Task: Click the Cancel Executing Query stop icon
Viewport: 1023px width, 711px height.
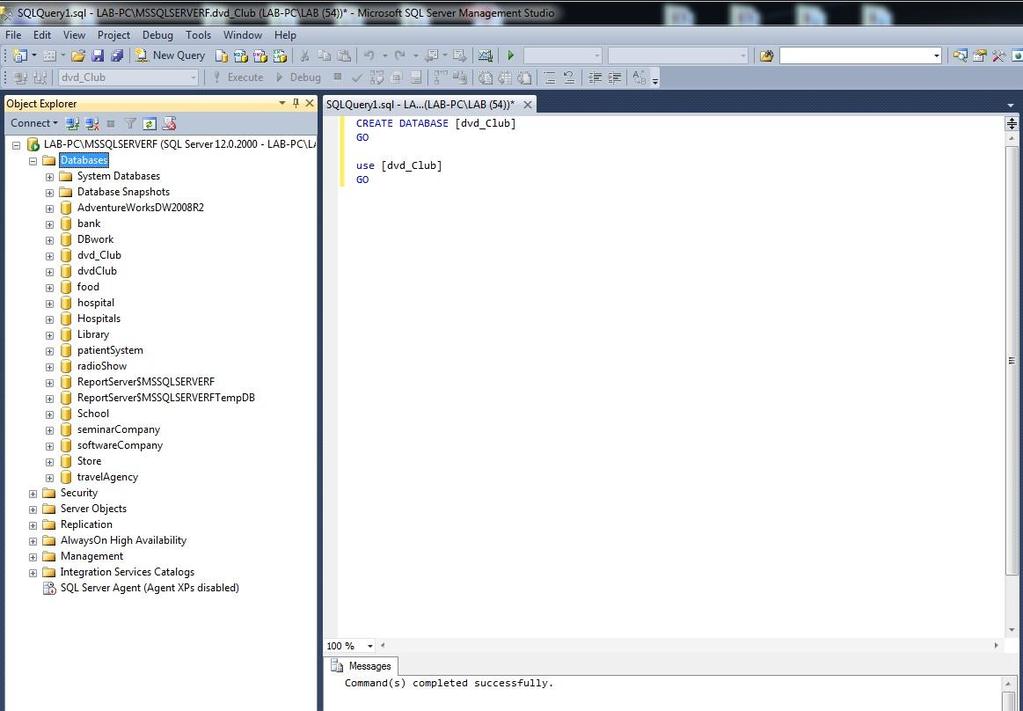Action: click(x=337, y=77)
